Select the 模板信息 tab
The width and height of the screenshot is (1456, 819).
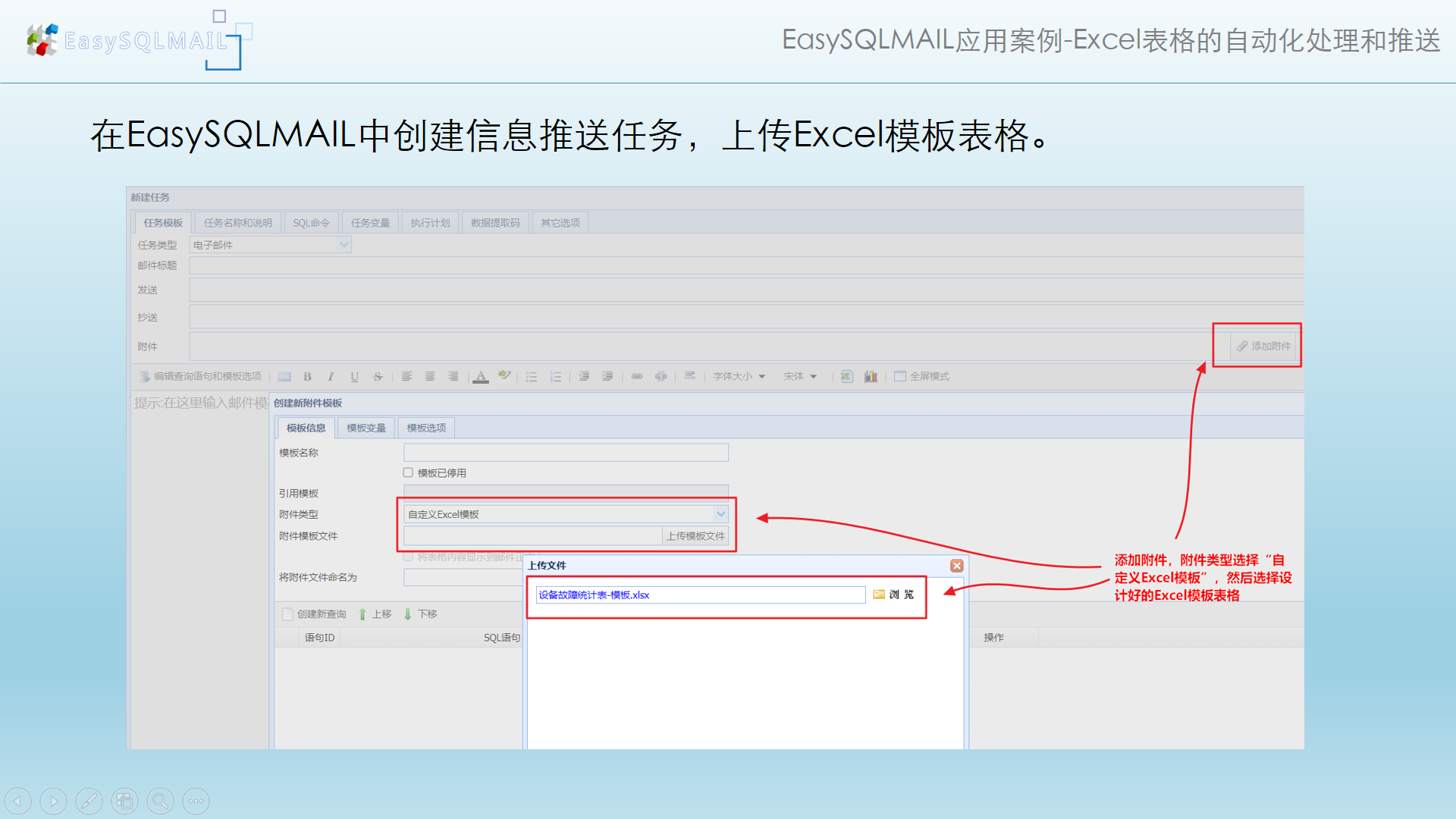coord(306,428)
